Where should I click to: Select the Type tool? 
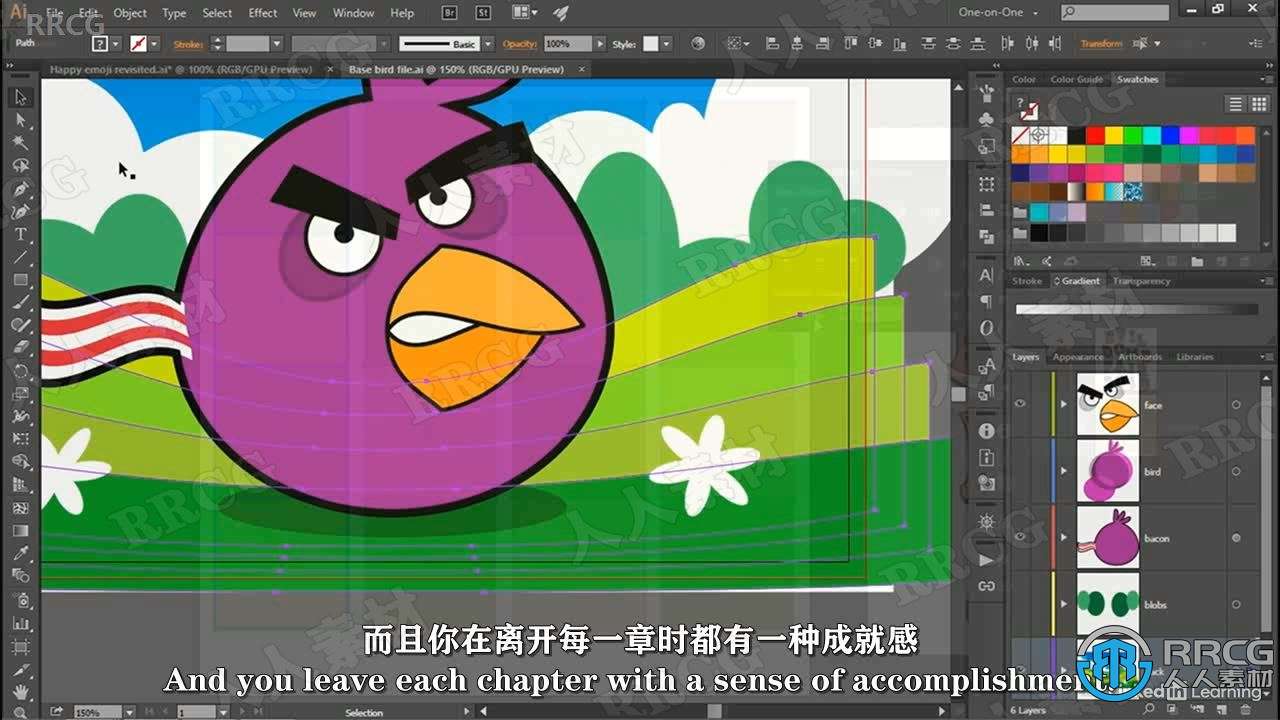click(x=20, y=235)
